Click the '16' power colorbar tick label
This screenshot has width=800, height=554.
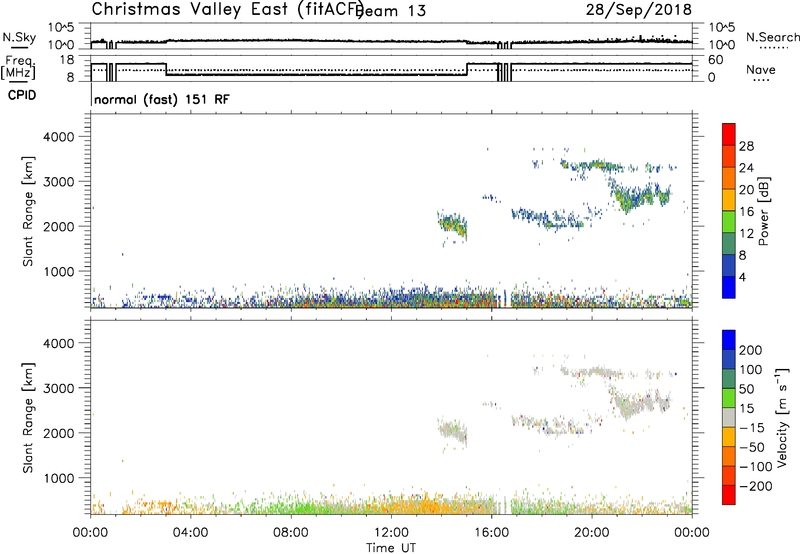[x=746, y=212]
